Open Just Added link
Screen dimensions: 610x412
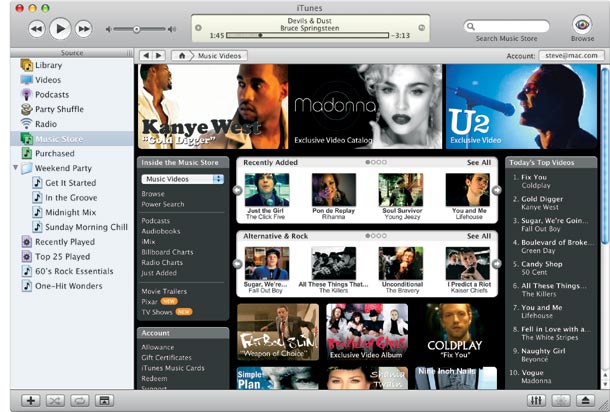tap(159, 273)
